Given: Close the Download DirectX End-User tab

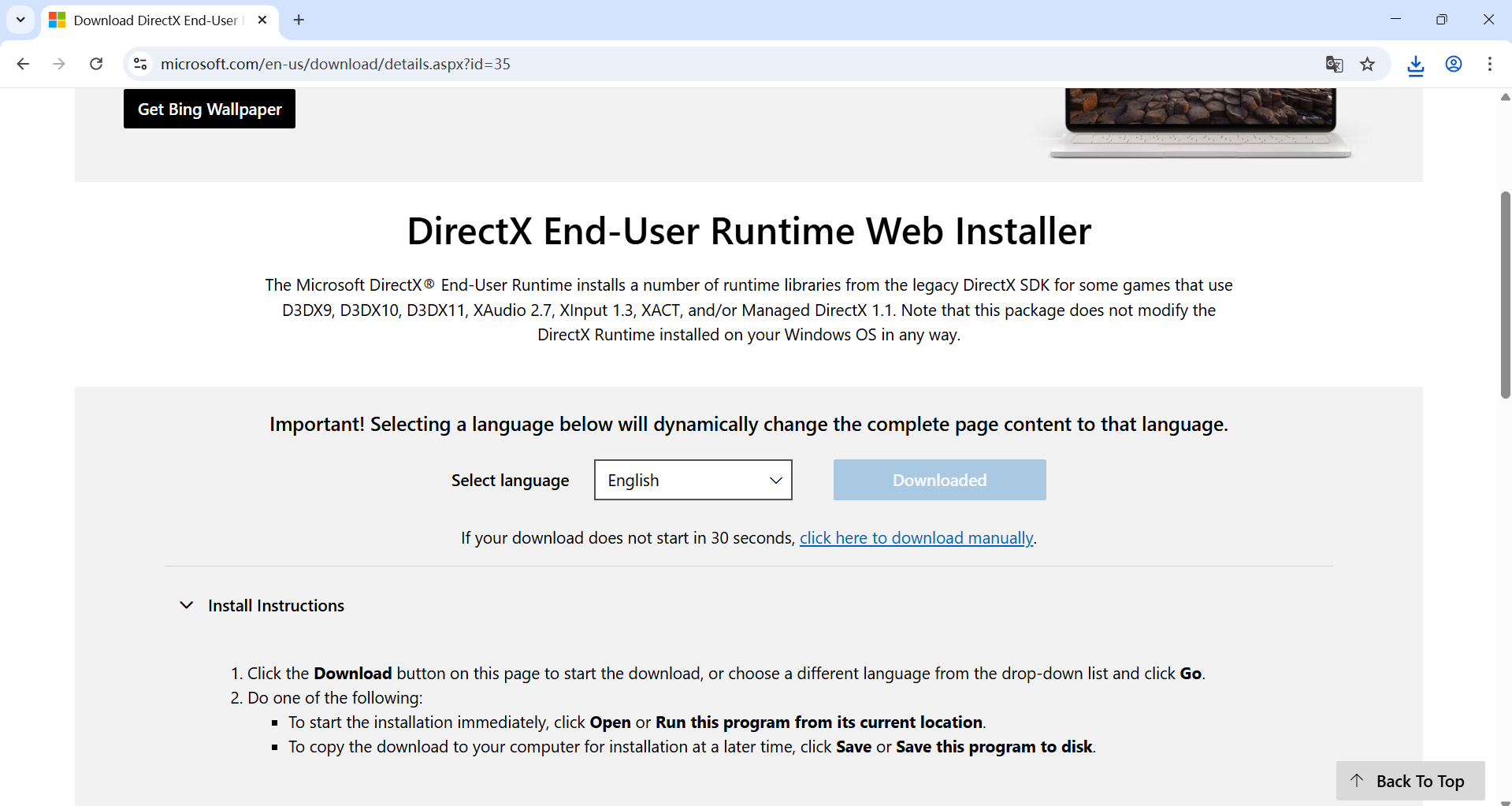Looking at the screenshot, I should point(262,20).
